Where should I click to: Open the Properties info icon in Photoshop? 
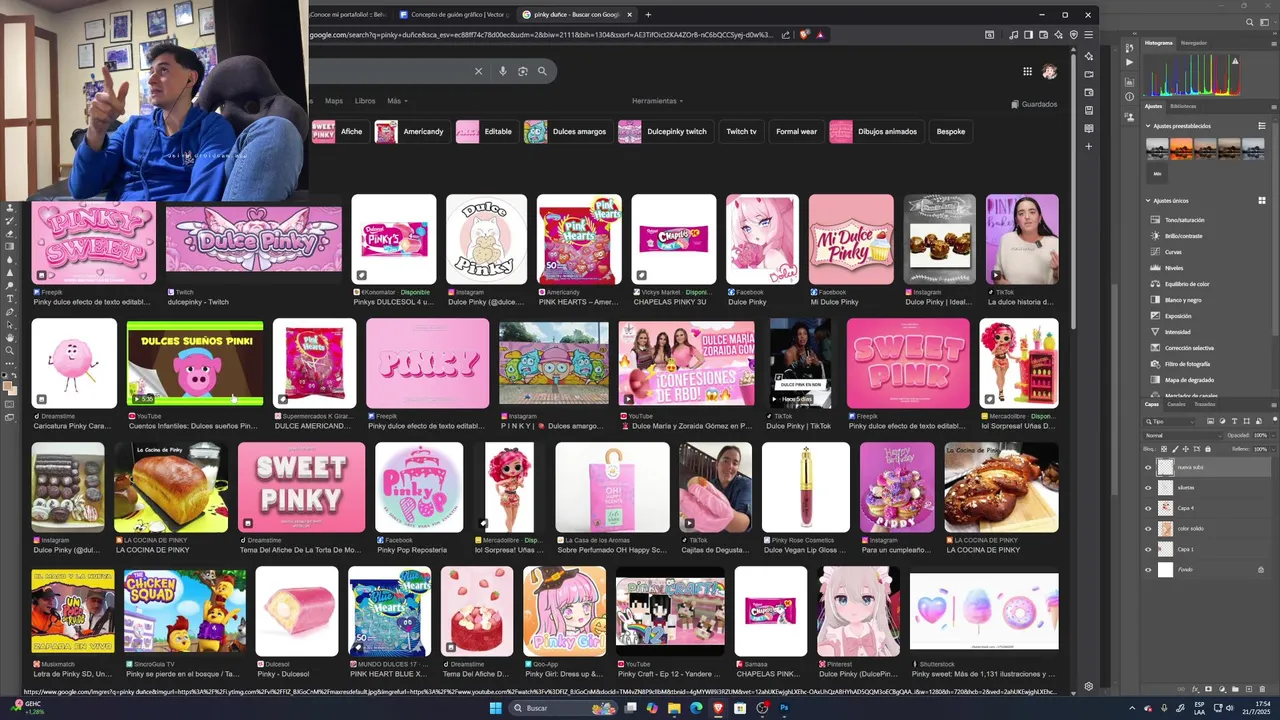1130,97
